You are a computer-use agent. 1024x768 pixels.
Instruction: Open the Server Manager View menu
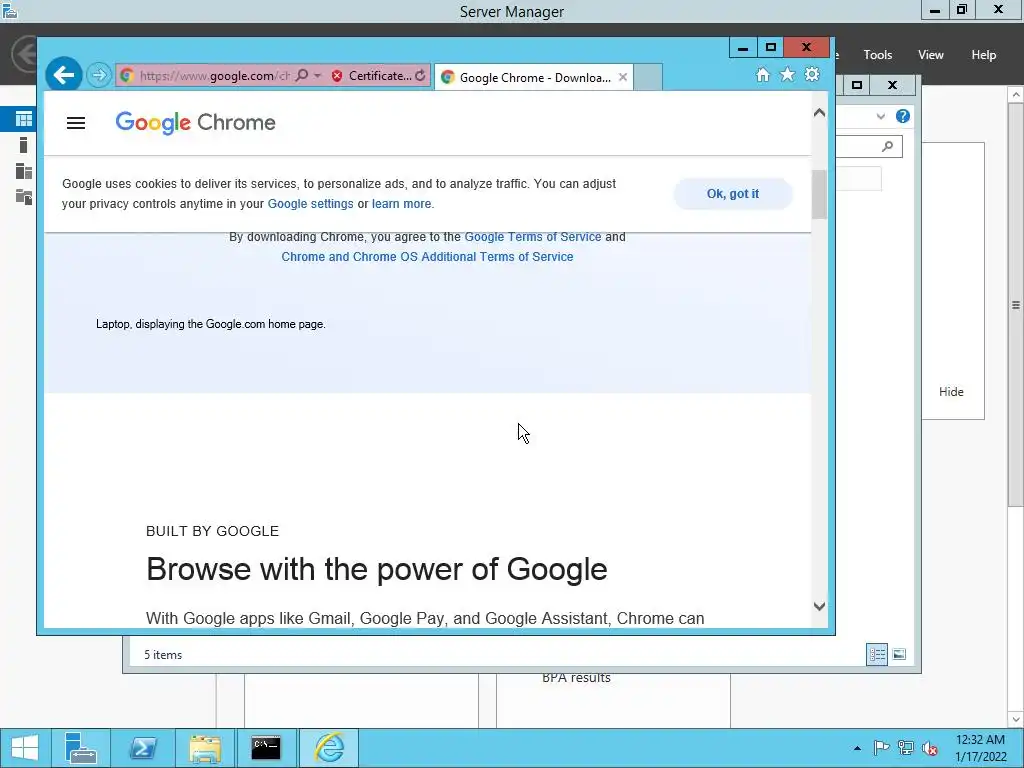coord(931,55)
